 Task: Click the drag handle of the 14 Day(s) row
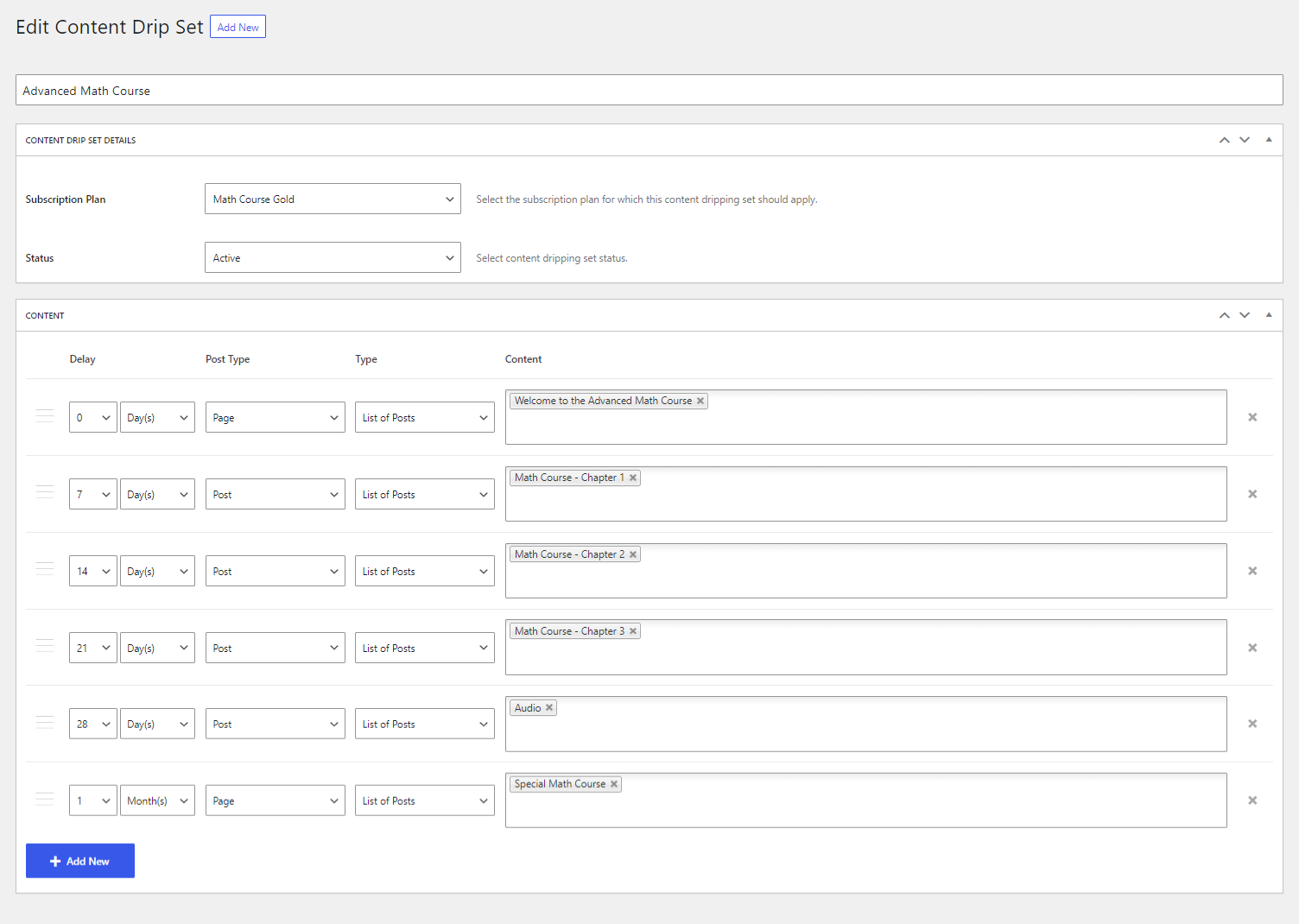45,569
